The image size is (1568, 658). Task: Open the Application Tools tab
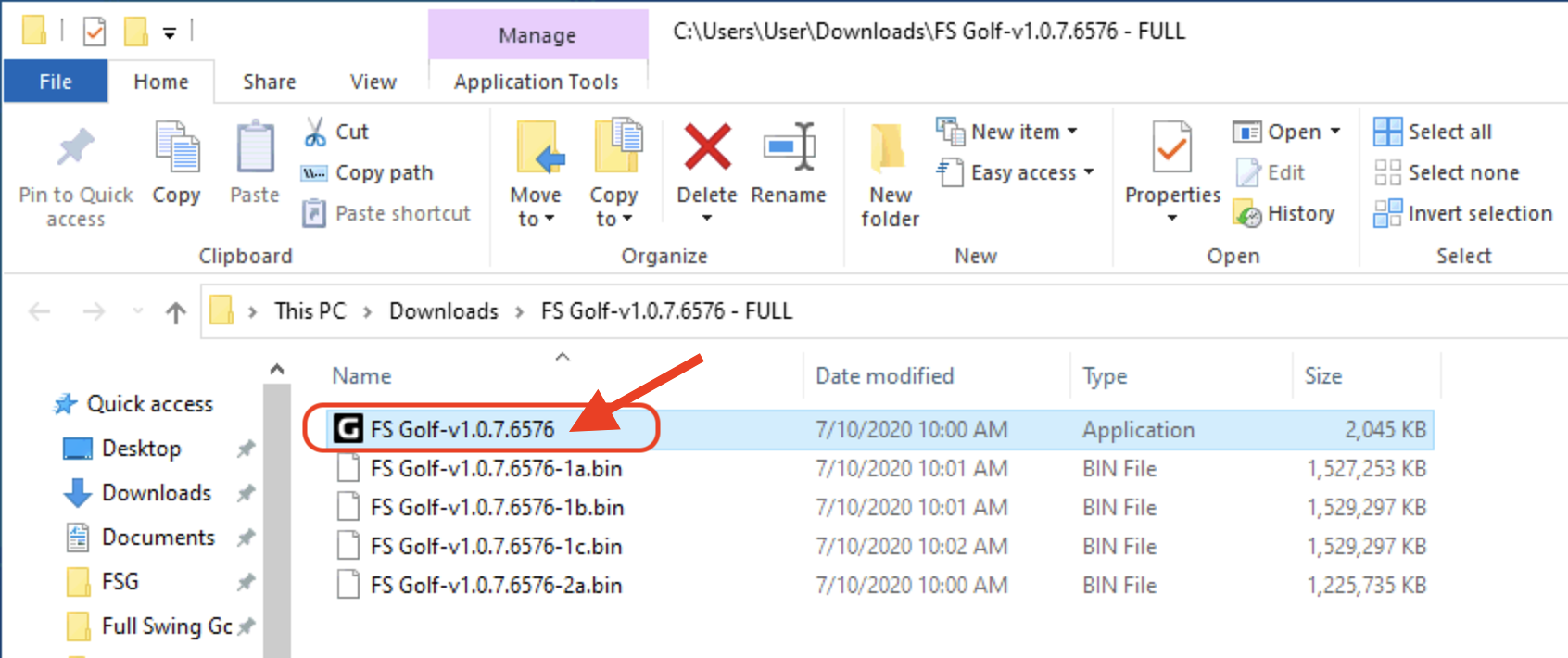pos(537,82)
